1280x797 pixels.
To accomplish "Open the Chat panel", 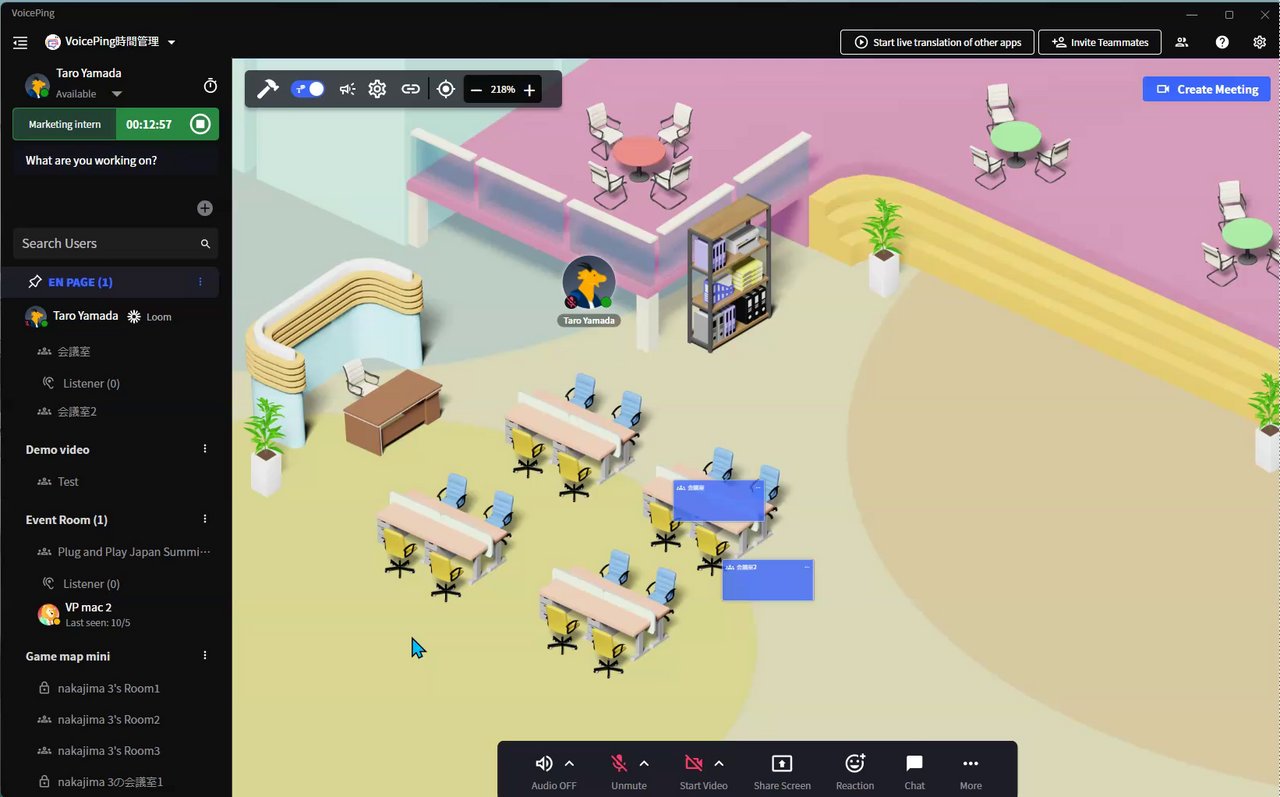I will [x=914, y=770].
